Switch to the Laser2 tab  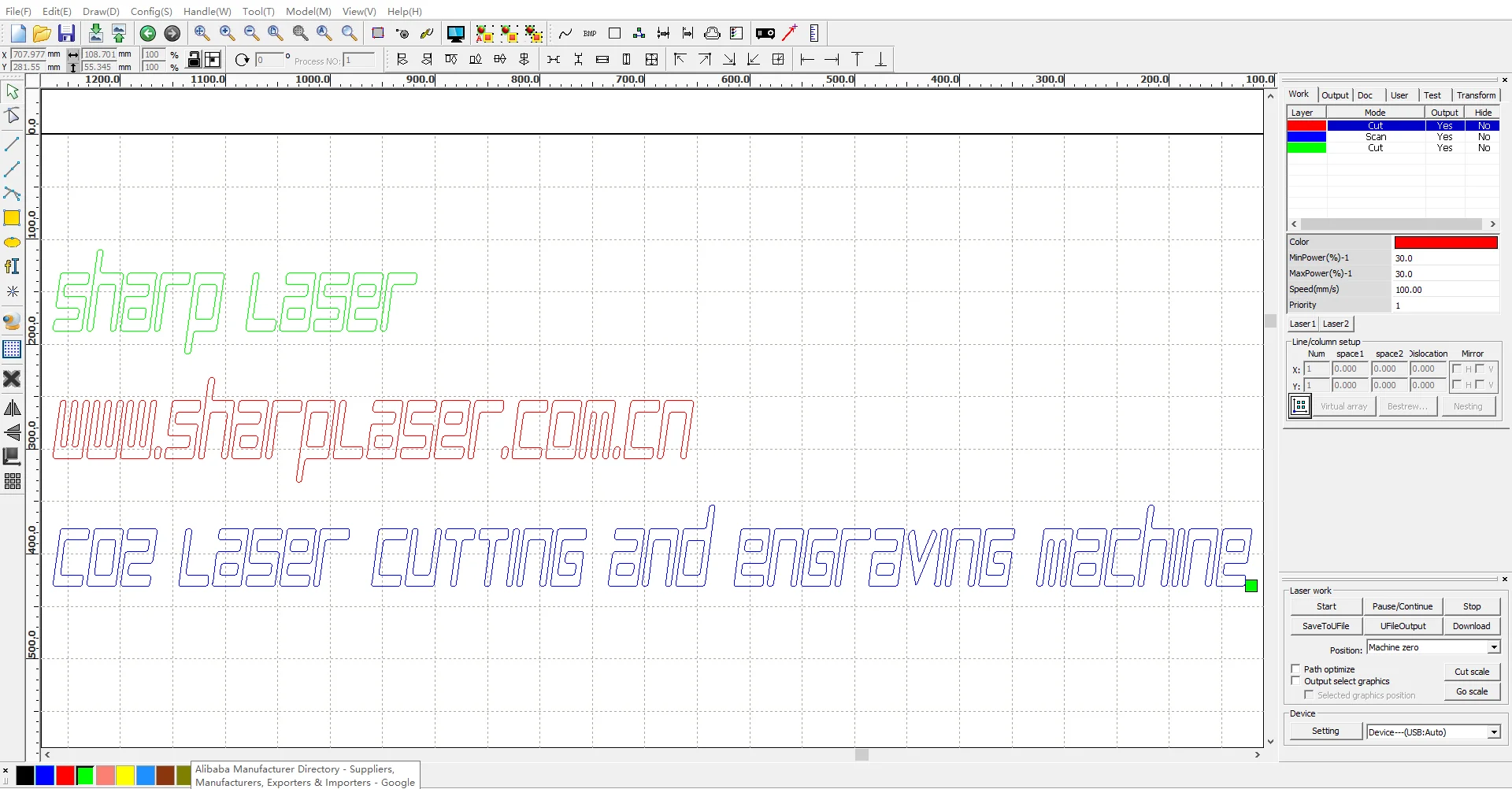coord(1336,324)
